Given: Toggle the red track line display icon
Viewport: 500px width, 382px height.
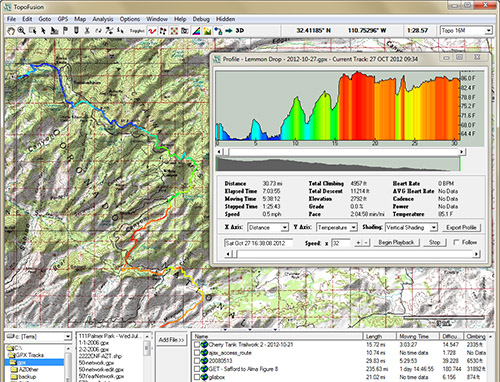Looking at the screenshot, I should point(152,31).
